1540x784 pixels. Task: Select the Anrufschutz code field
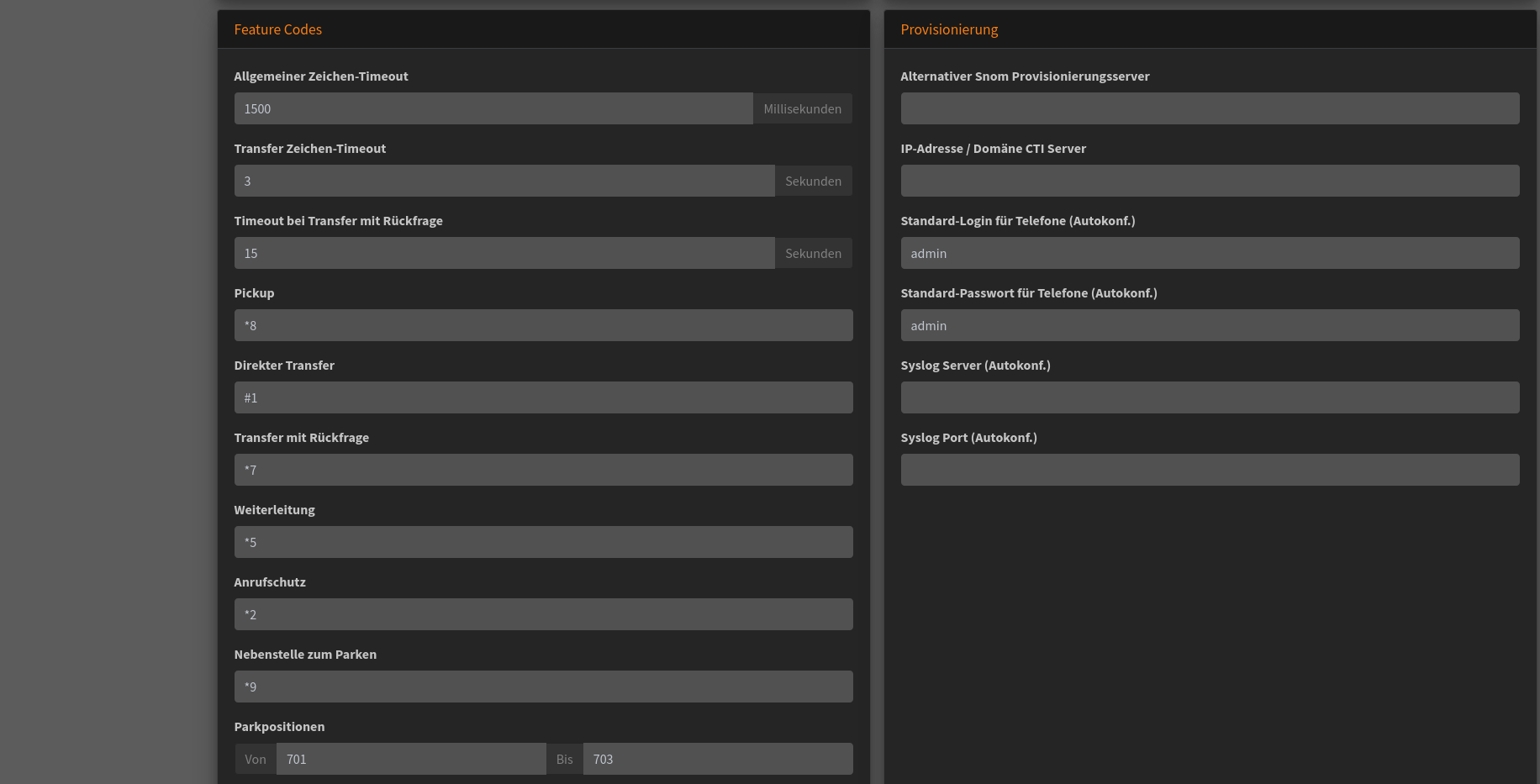point(543,614)
